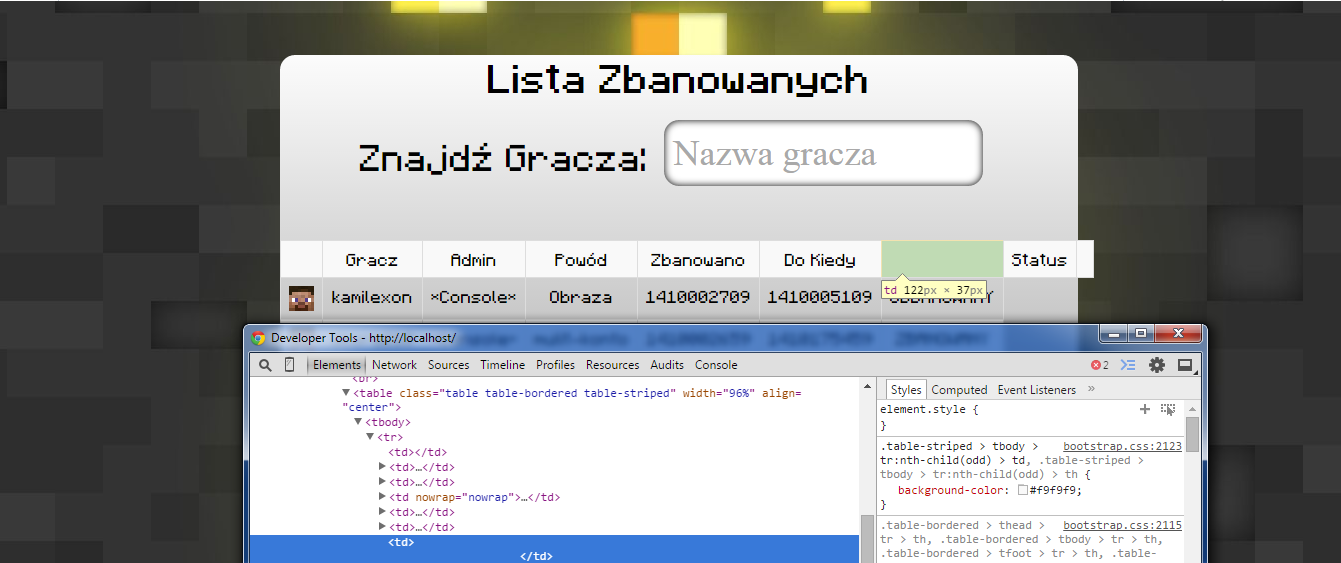Open the Resources tab
This screenshot has height=563, width=1341.
[x=613, y=365]
